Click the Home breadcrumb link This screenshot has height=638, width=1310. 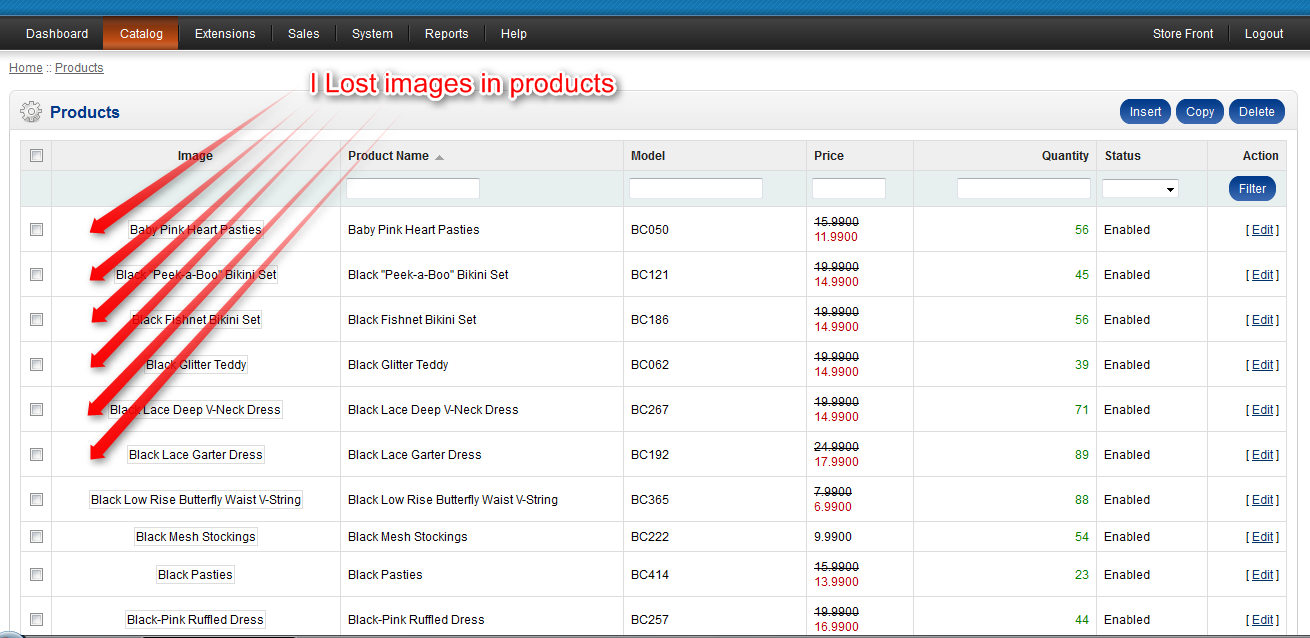pos(26,68)
